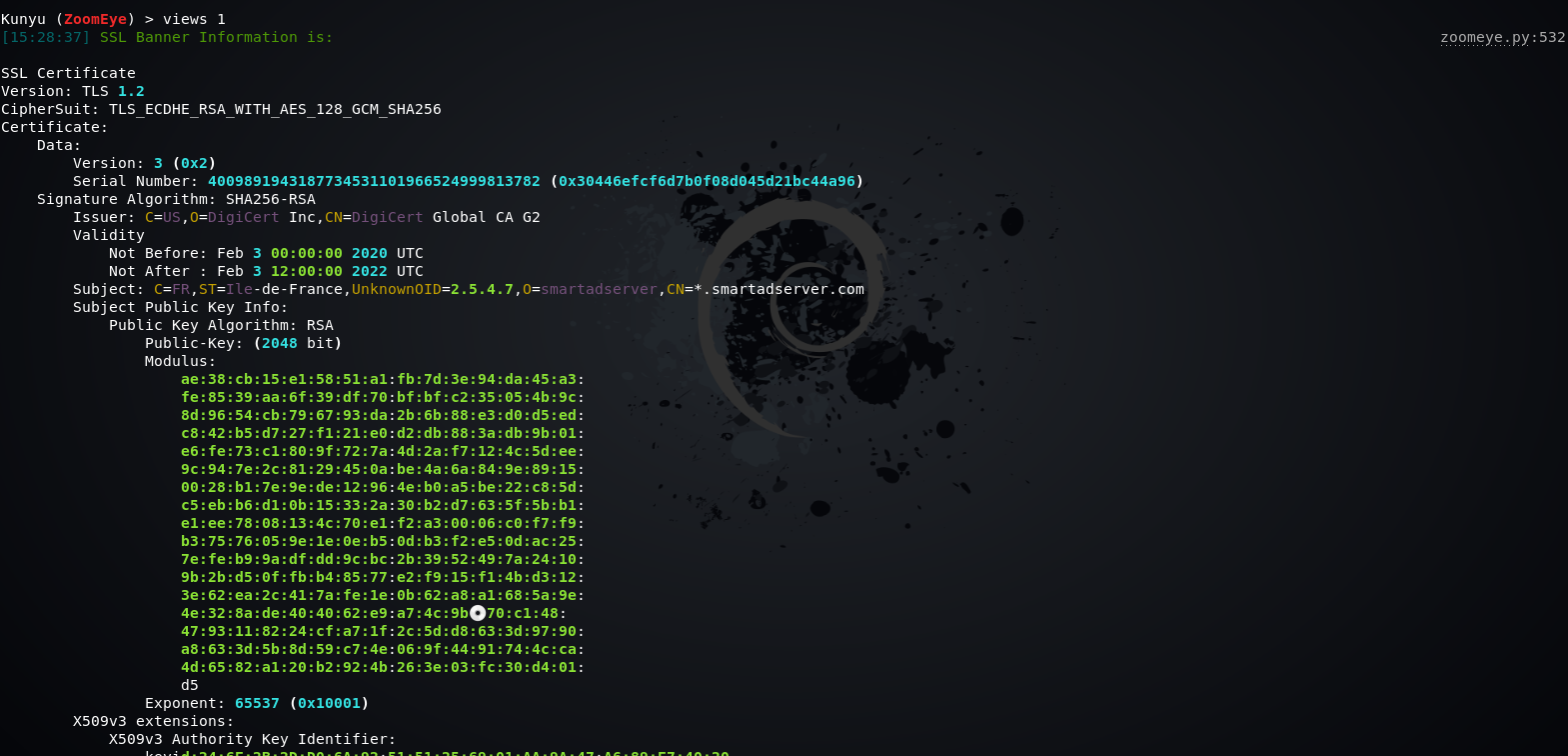
Task: Select modulus row starting ae:38:cb:15
Action: point(383,379)
